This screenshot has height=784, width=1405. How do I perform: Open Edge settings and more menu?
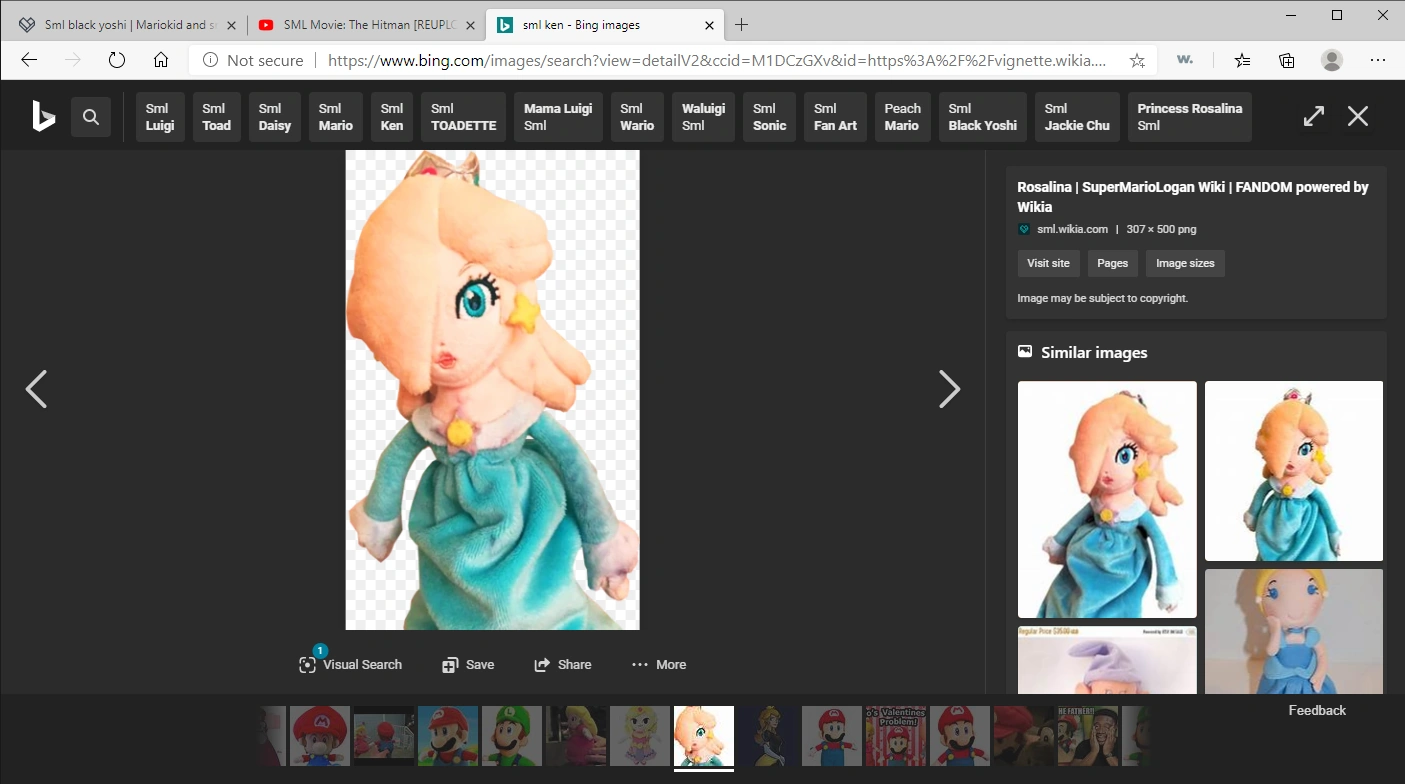point(1378,60)
